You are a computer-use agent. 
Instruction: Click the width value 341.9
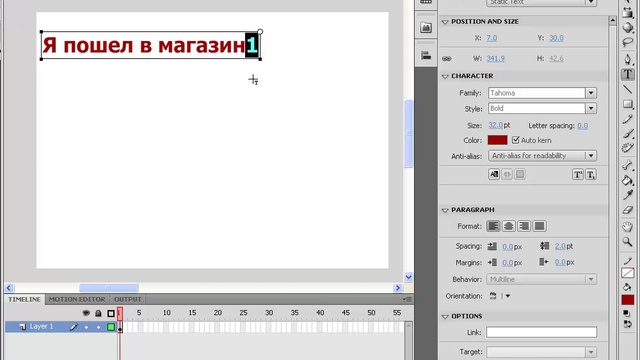click(496, 59)
